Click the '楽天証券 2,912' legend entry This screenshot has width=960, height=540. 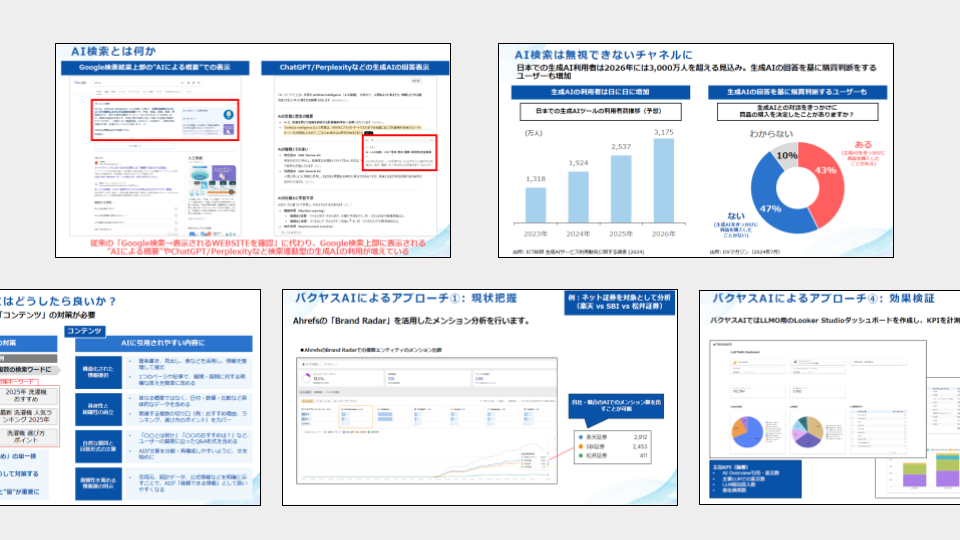point(619,437)
